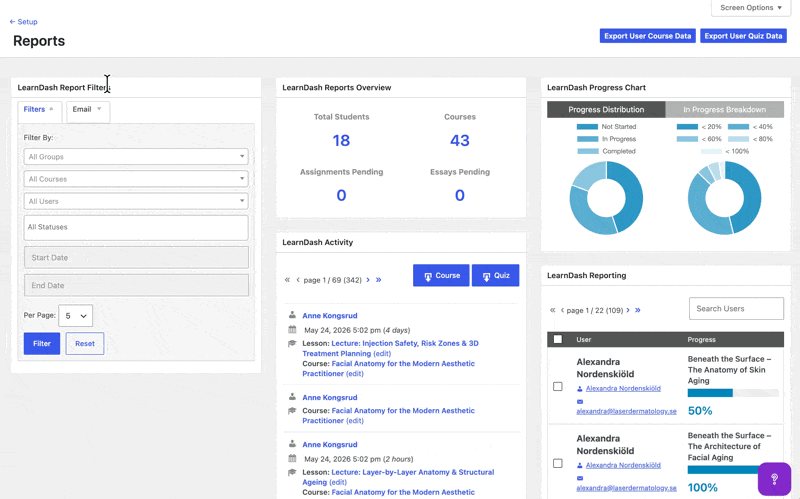Open the All Users dropdown
This screenshot has height=499, width=800.
click(x=136, y=201)
